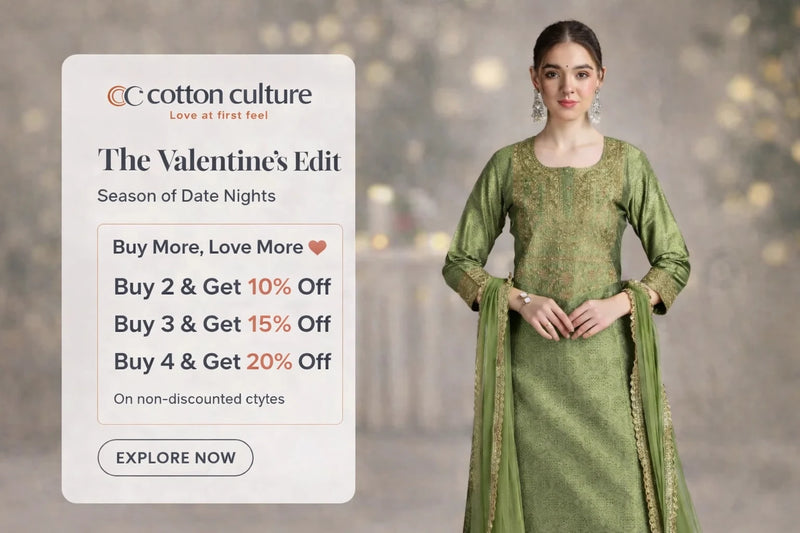Click the 10% discount figure
800x533 pixels.
tap(269, 286)
